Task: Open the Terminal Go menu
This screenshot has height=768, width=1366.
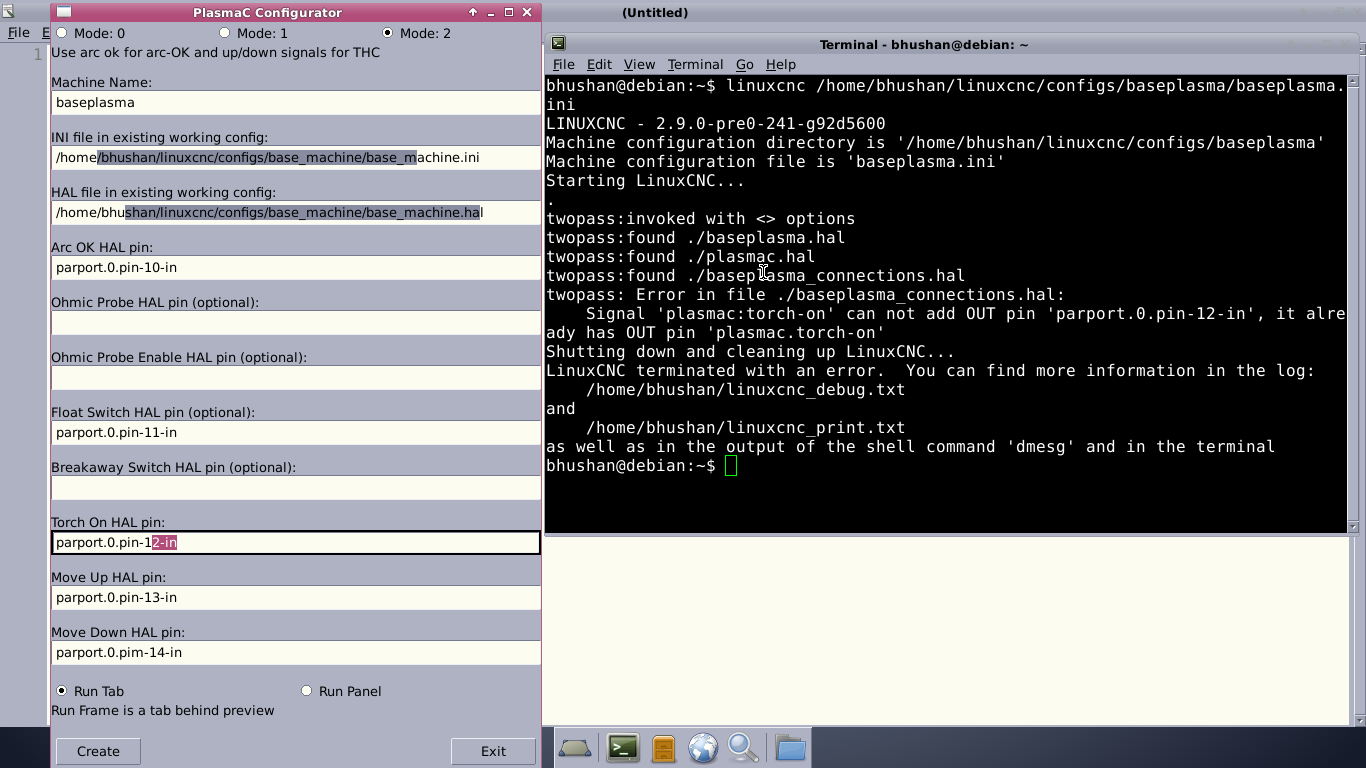Action: click(x=745, y=64)
